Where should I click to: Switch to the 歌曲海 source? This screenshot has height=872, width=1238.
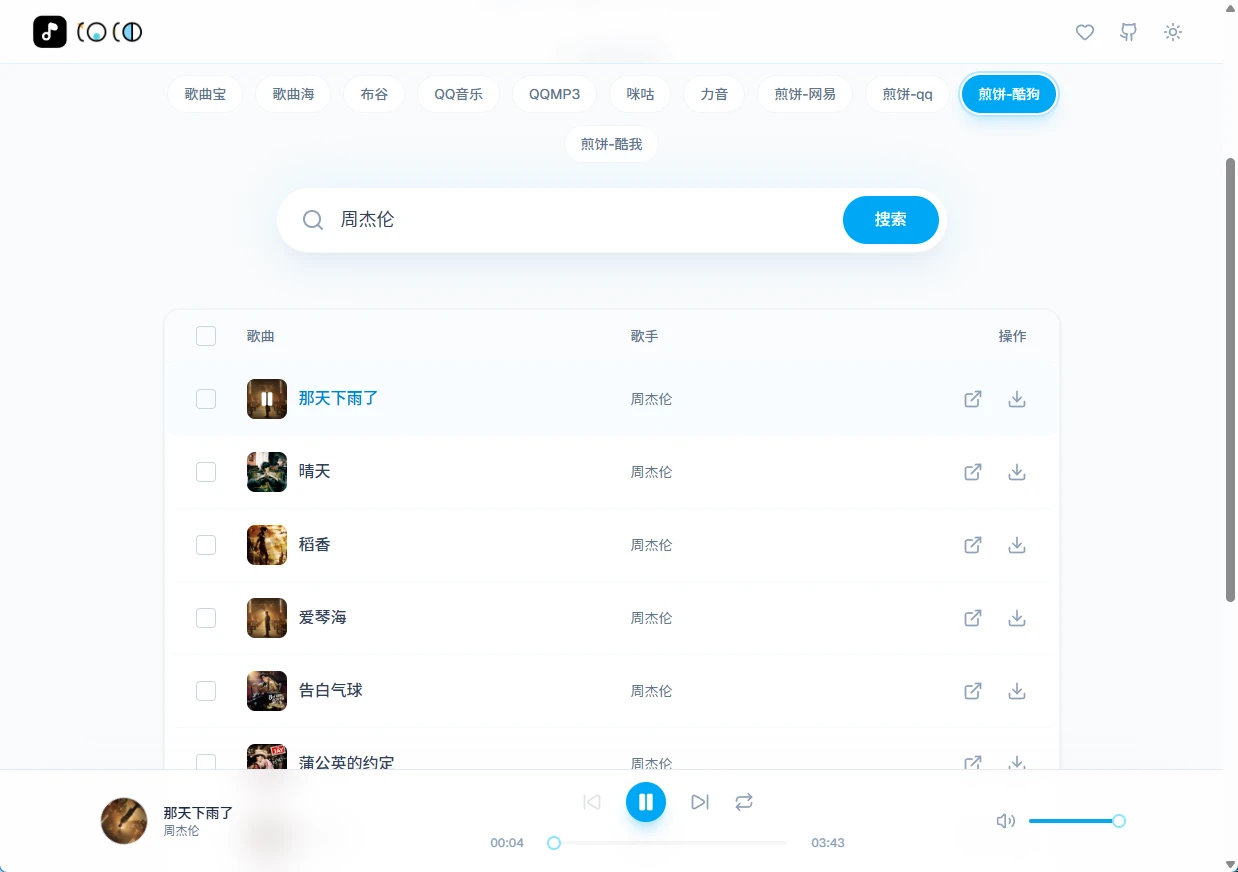coord(293,94)
